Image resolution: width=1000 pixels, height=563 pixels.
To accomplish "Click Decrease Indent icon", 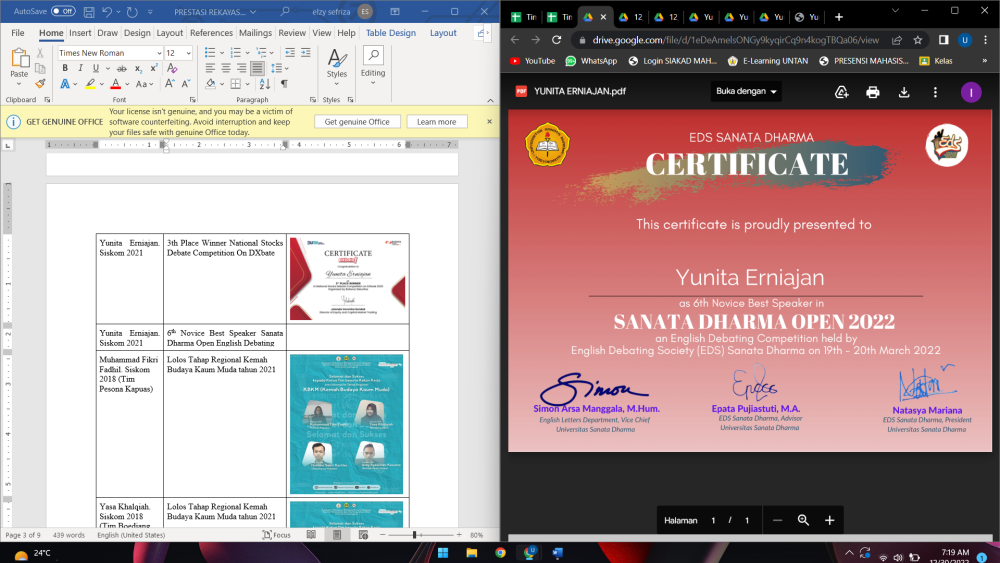I will [x=290, y=52].
